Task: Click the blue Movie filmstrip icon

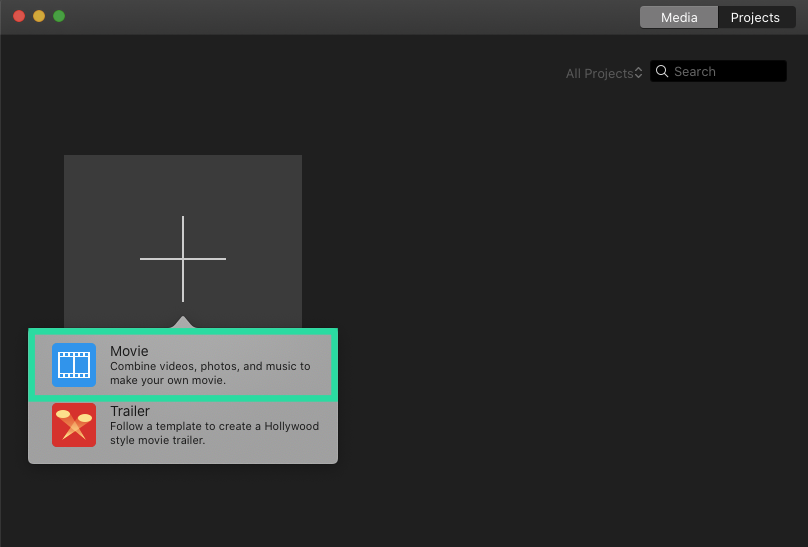Action: (74, 365)
